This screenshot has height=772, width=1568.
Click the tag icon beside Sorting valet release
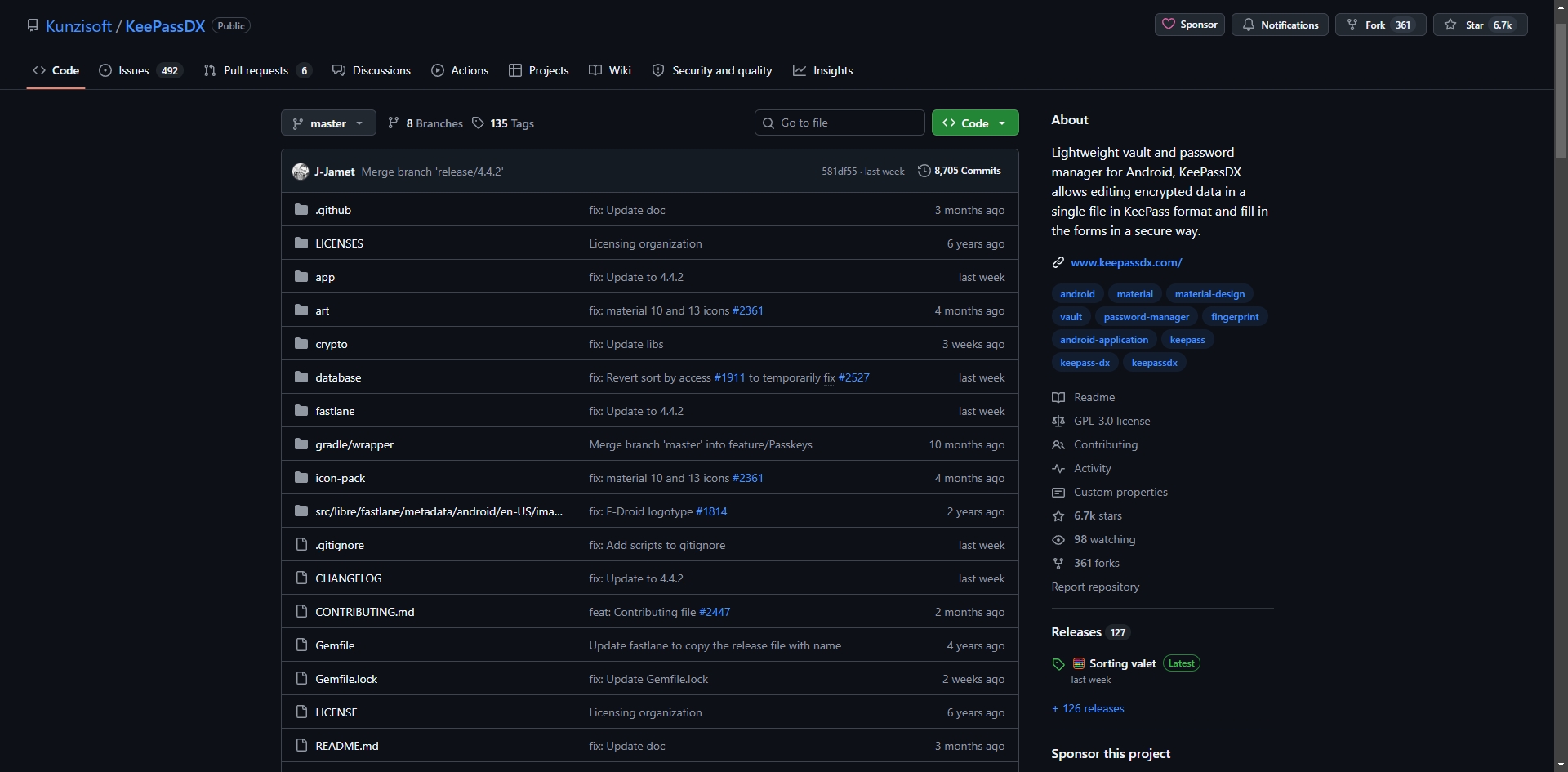pyautogui.click(x=1058, y=664)
